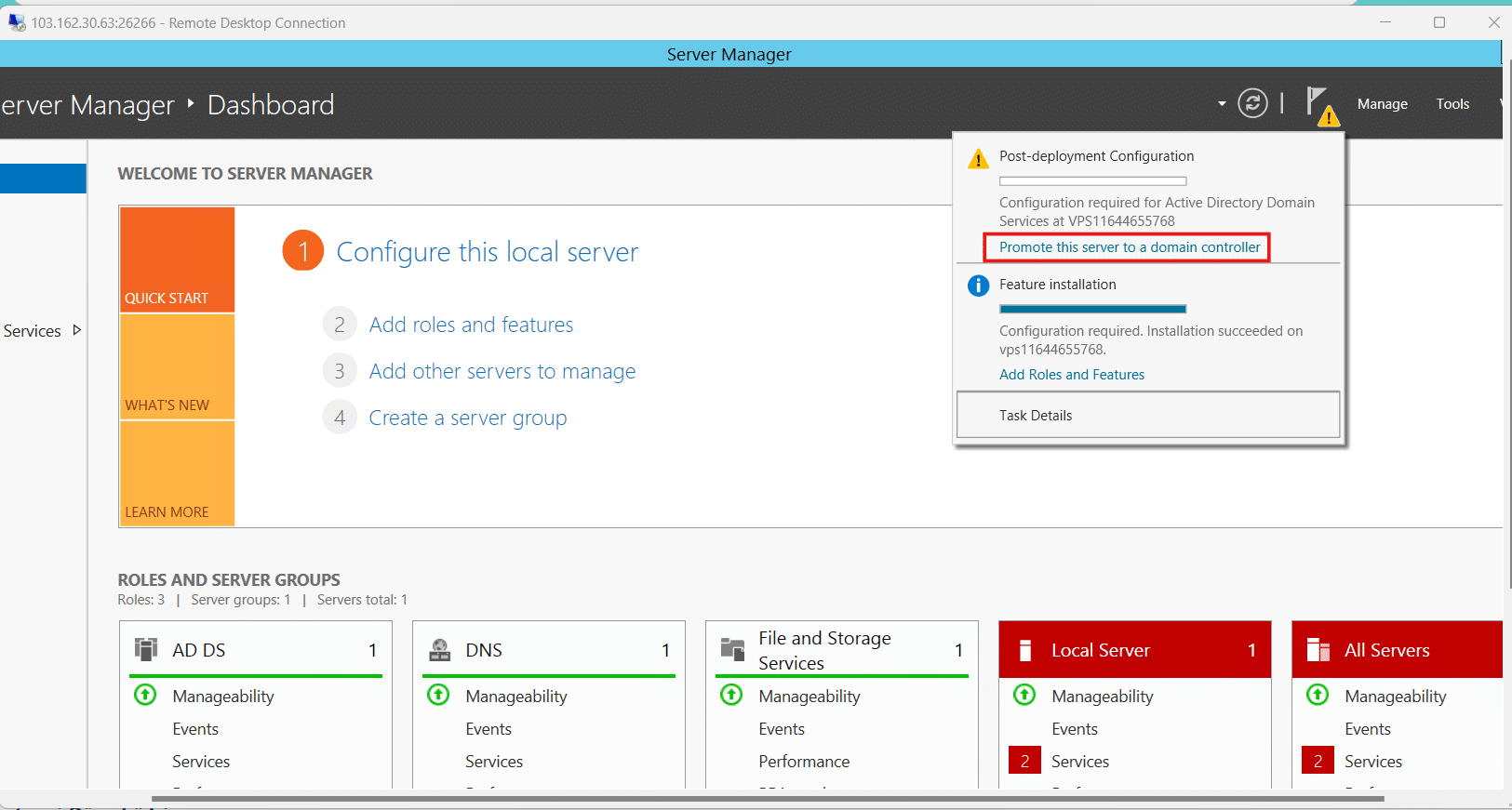Click the step 3 number circle
The width and height of the screenshot is (1512, 810).
(340, 371)
